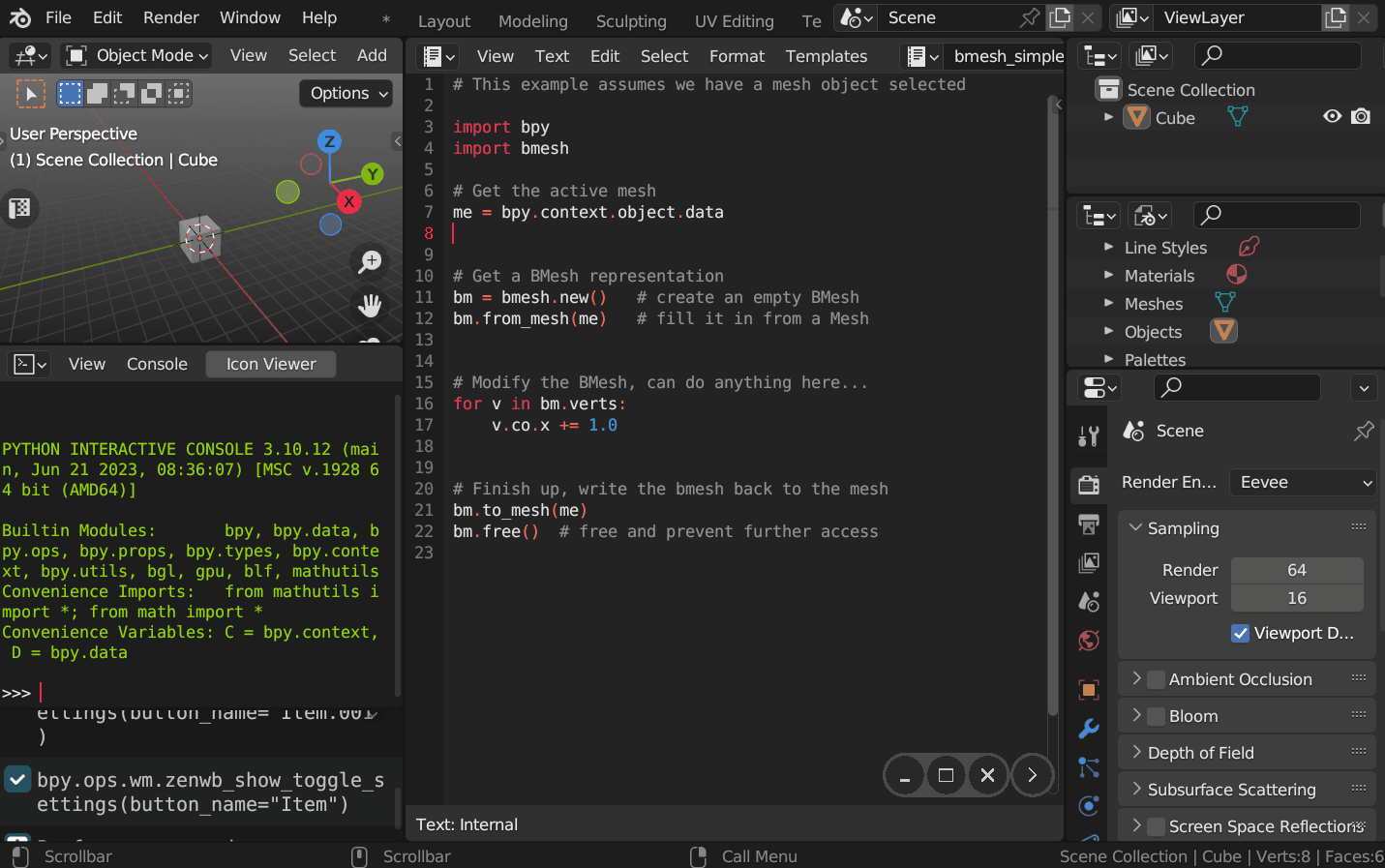Toggle the Viewport Denoising checkbox
1385x868 pixels.
1240,633
